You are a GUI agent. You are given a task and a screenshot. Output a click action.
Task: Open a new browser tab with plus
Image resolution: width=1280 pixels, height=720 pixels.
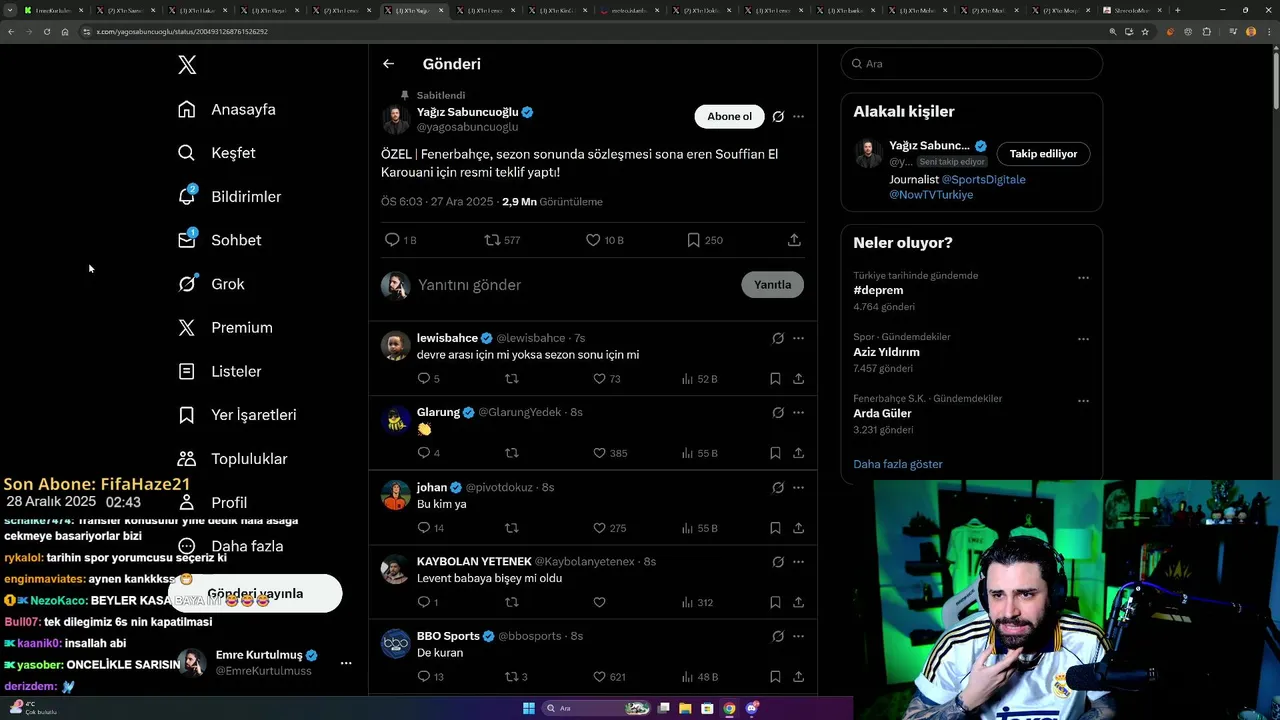click(1177, 10)
